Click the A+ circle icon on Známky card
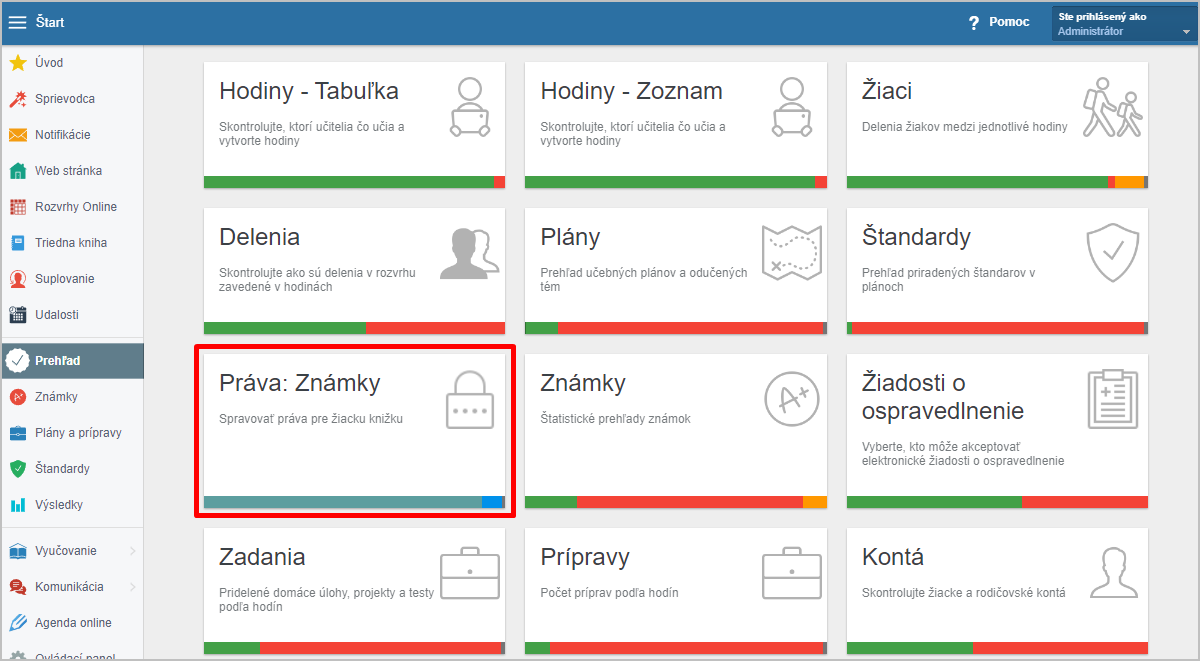1200x661 pixels. pyautogui.click(x=792, y=399)
